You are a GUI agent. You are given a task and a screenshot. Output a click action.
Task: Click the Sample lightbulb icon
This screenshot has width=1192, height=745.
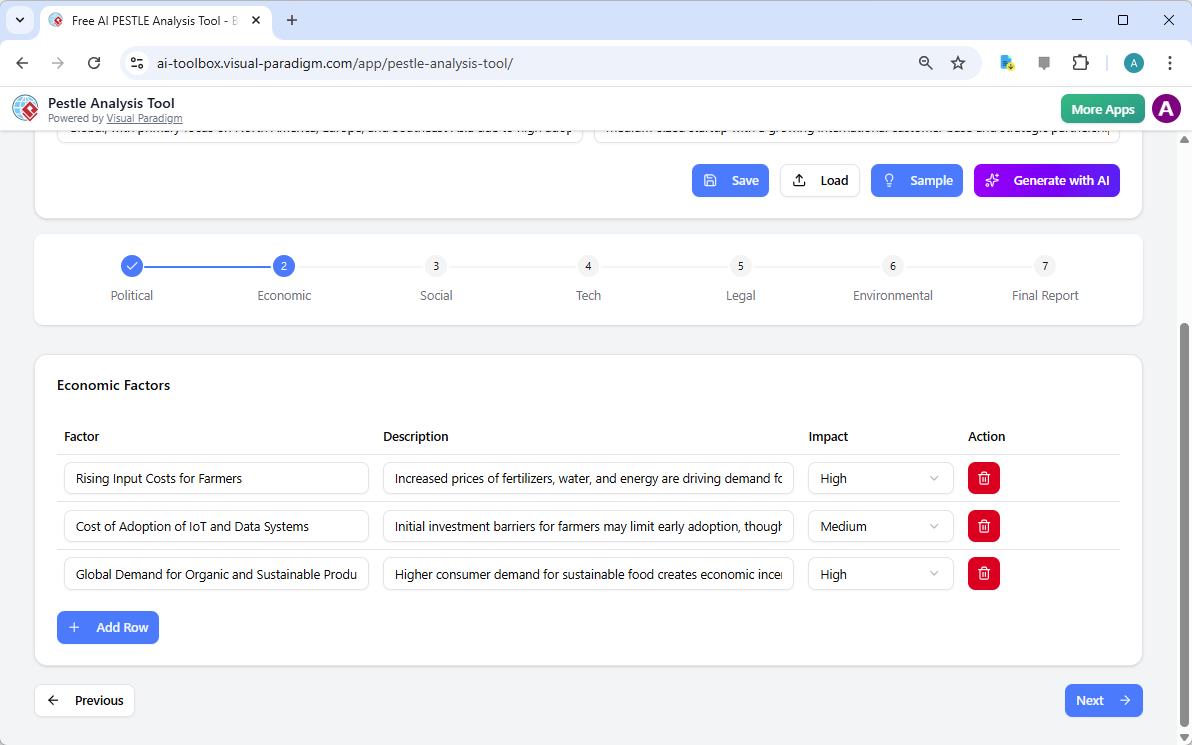pyautogui.click(x=889, y=180)
